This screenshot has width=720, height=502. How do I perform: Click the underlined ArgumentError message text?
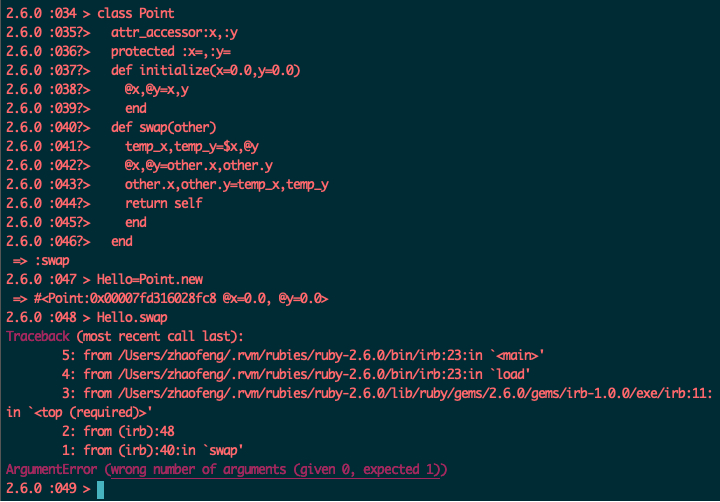click(x=276, y=470)
